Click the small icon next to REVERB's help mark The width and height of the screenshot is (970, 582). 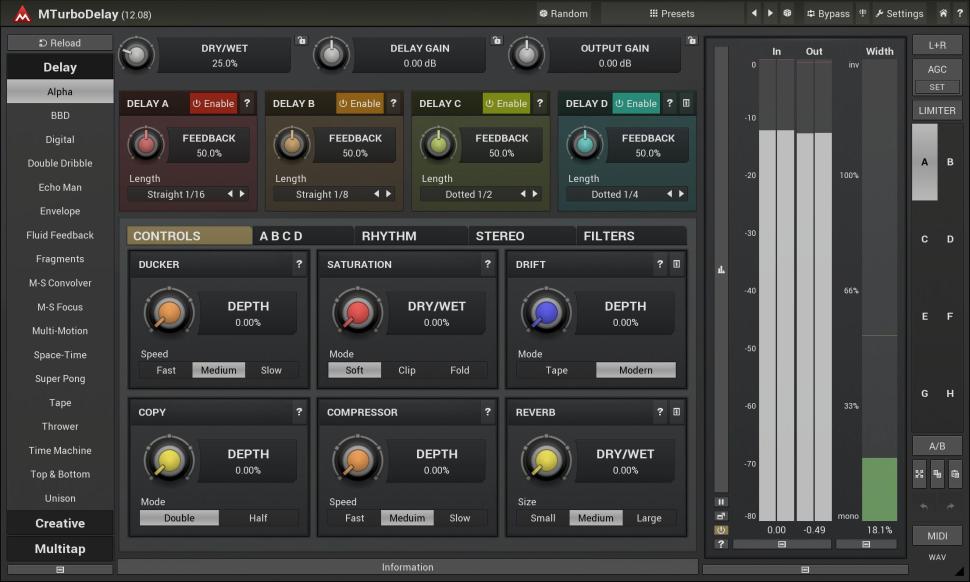pos(676,412)
